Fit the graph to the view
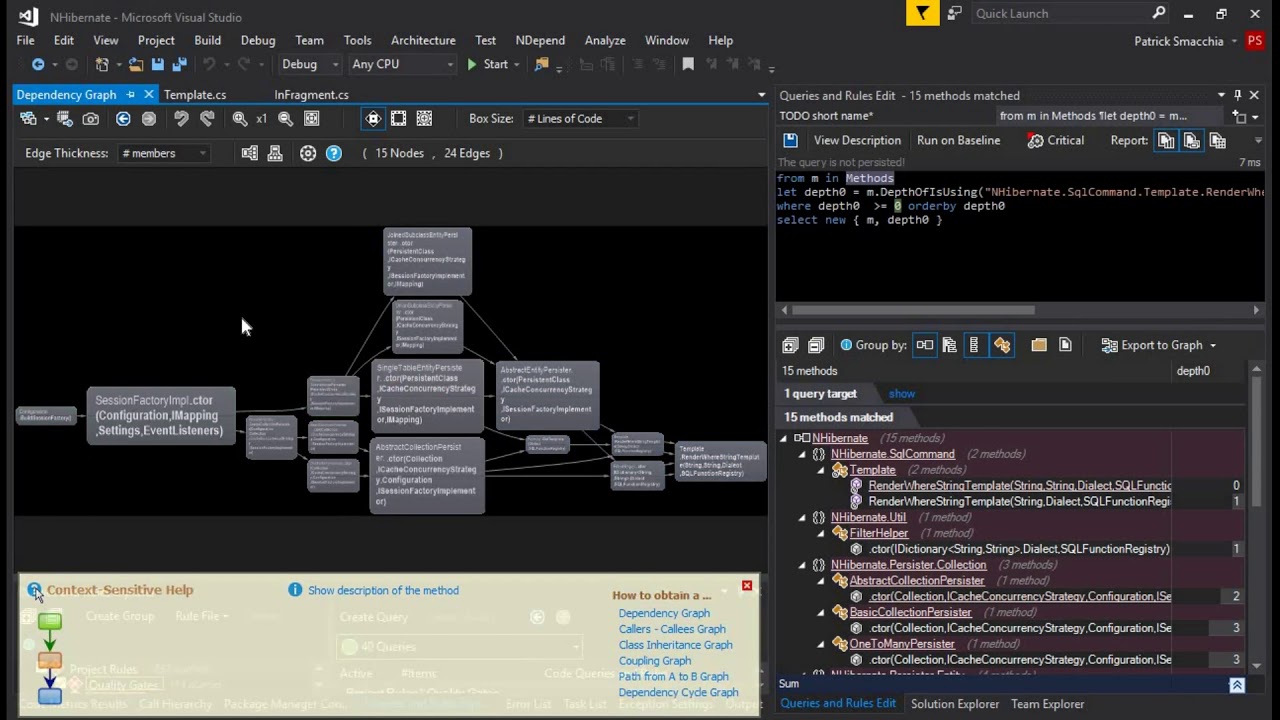 (312, 118)
